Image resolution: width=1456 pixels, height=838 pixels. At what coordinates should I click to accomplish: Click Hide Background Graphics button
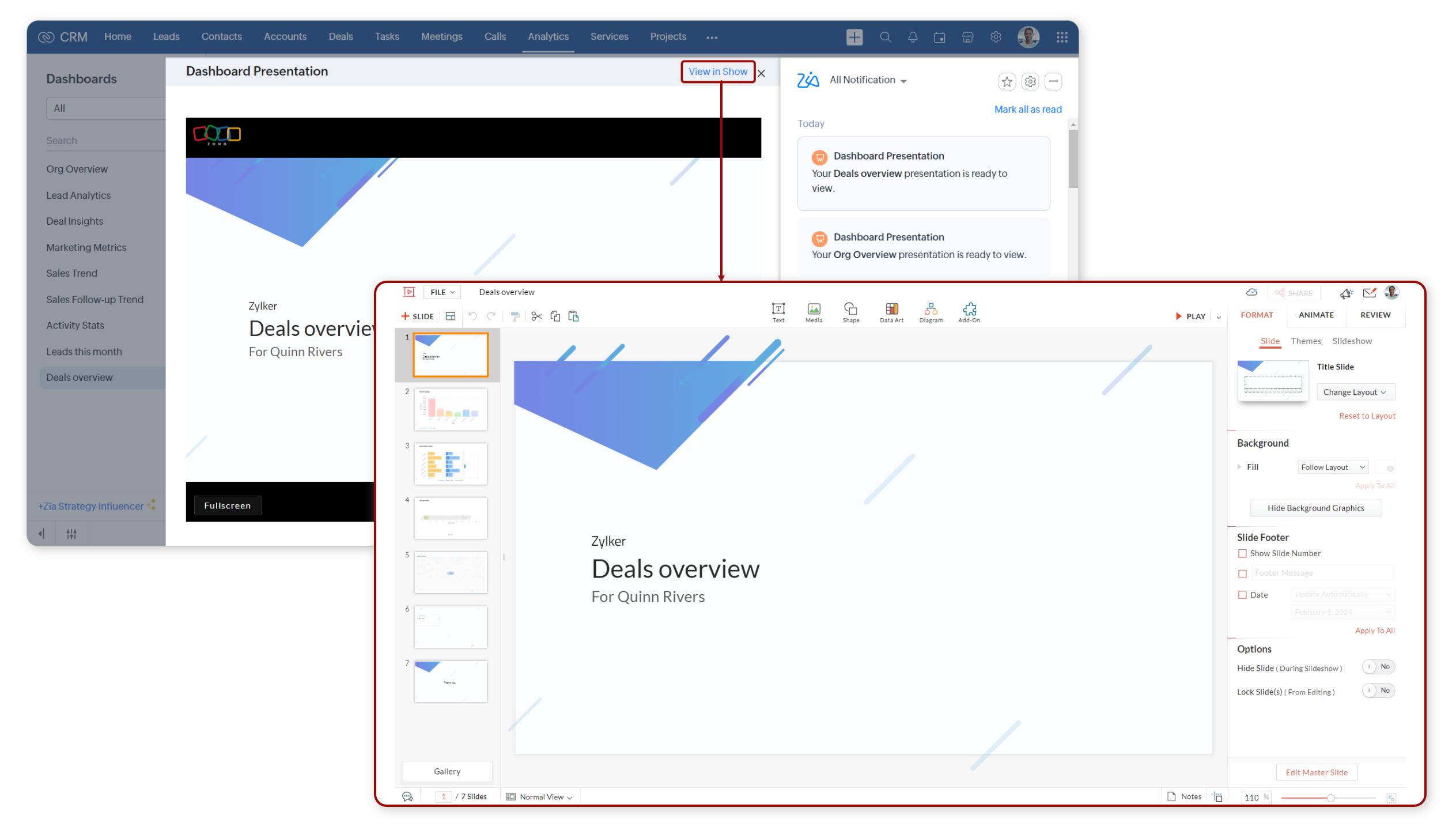coord(1315,508)
